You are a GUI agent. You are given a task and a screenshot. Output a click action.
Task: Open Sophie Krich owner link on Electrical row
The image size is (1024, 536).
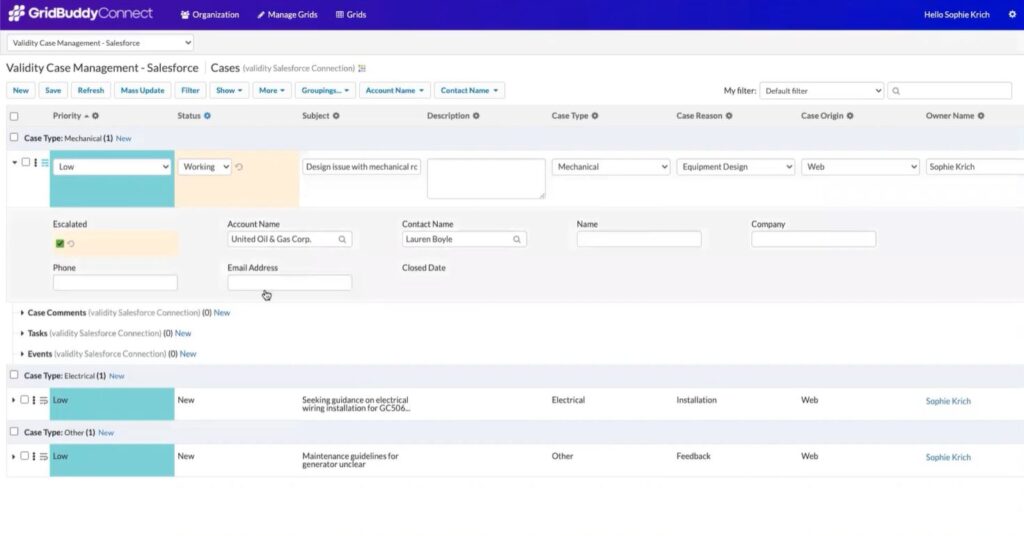click(x=948, y=402)
